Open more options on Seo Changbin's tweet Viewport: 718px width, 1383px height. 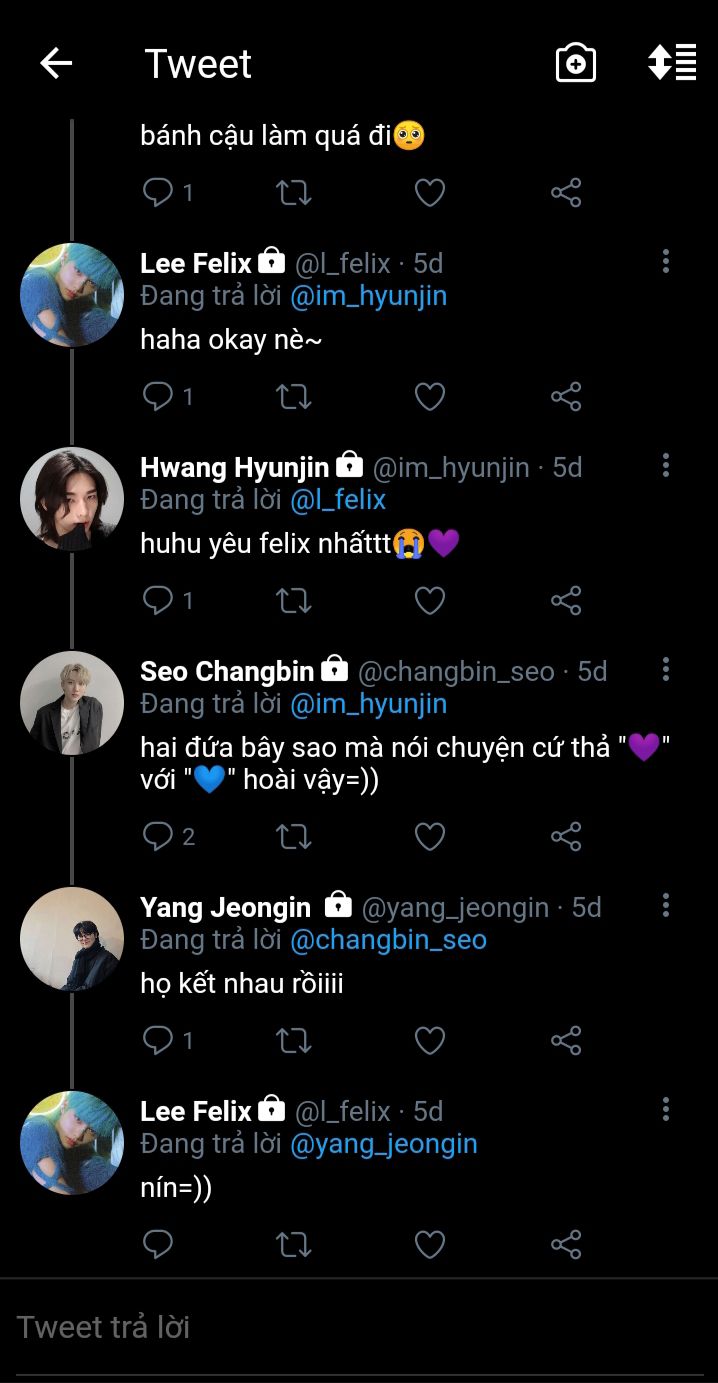pos(666,670)
